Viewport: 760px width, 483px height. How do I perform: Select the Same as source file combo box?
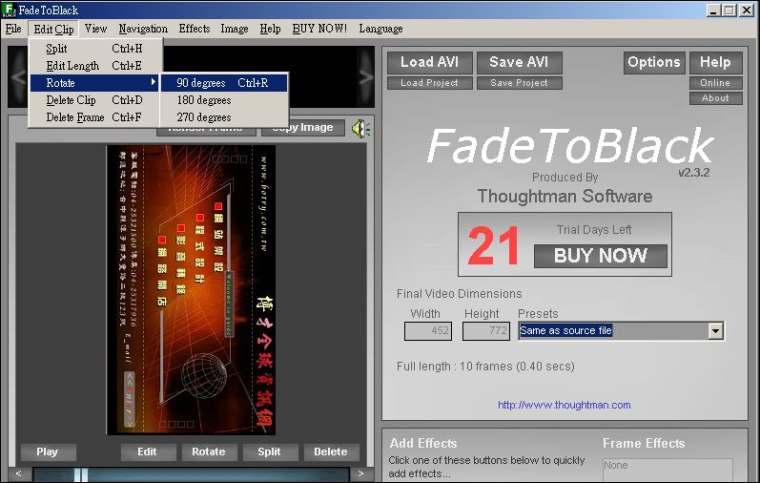[x=621, y=331]
